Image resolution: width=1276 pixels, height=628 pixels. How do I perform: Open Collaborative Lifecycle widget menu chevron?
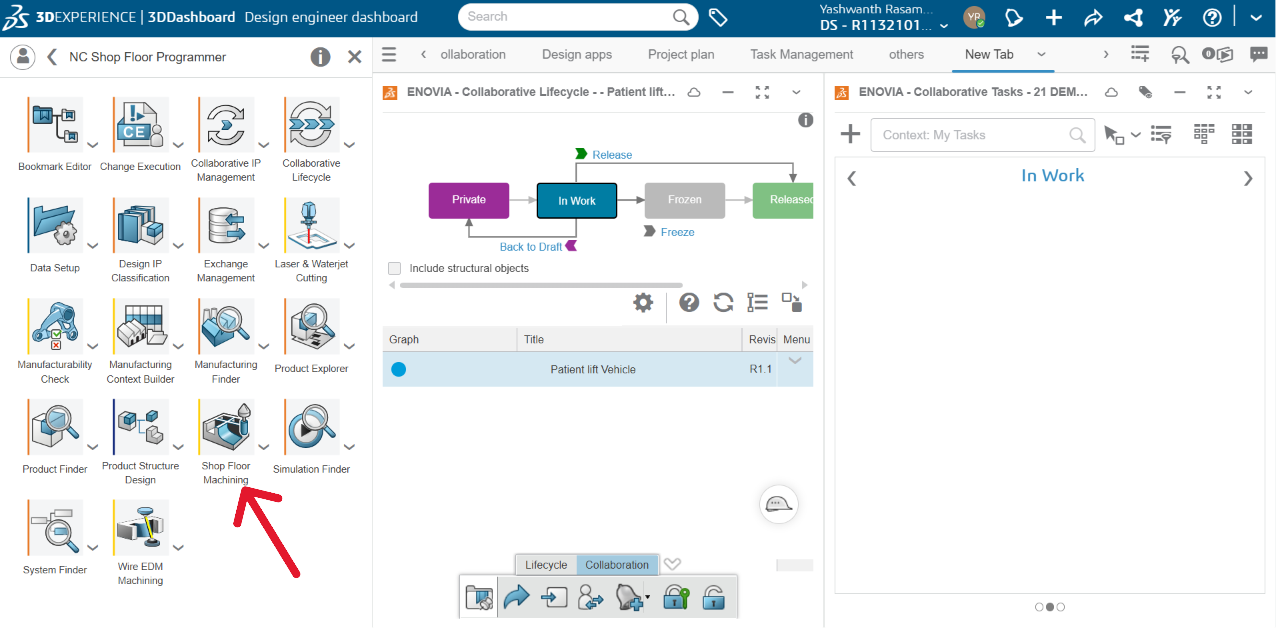(x=796, y=92)
